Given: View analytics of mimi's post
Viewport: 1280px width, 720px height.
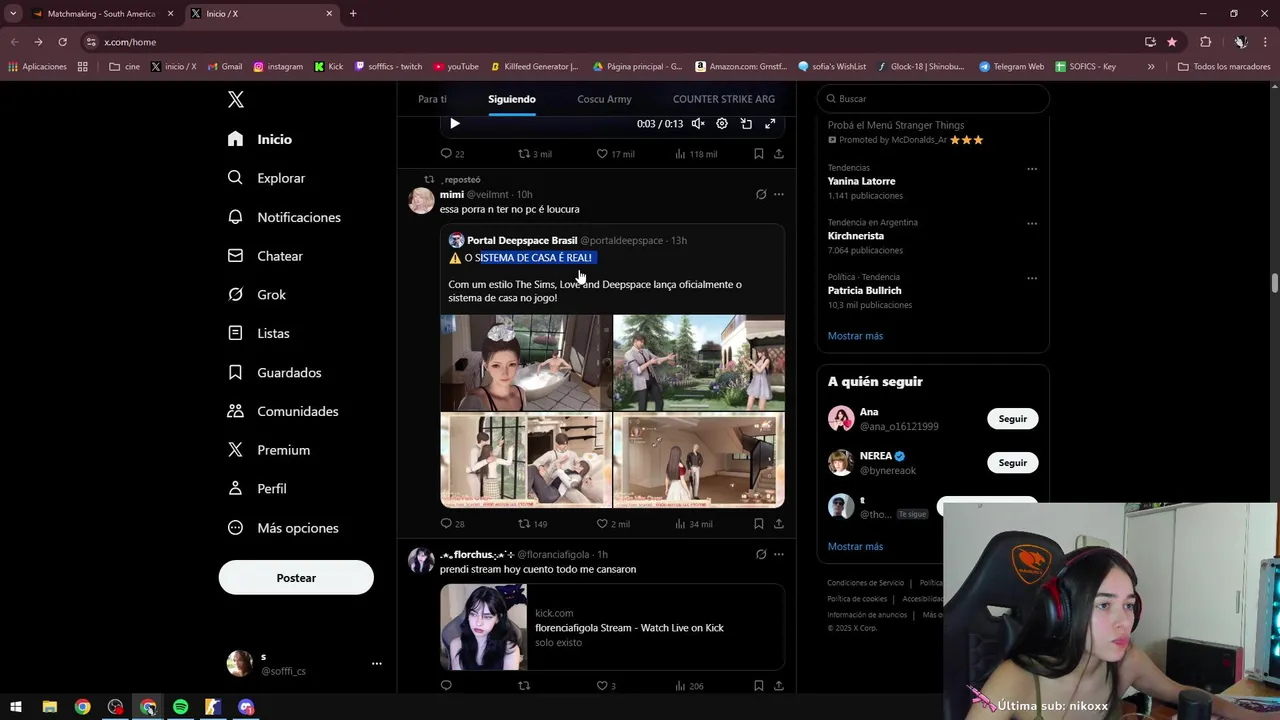Looking at the screenshot, I should click(694, 524).
